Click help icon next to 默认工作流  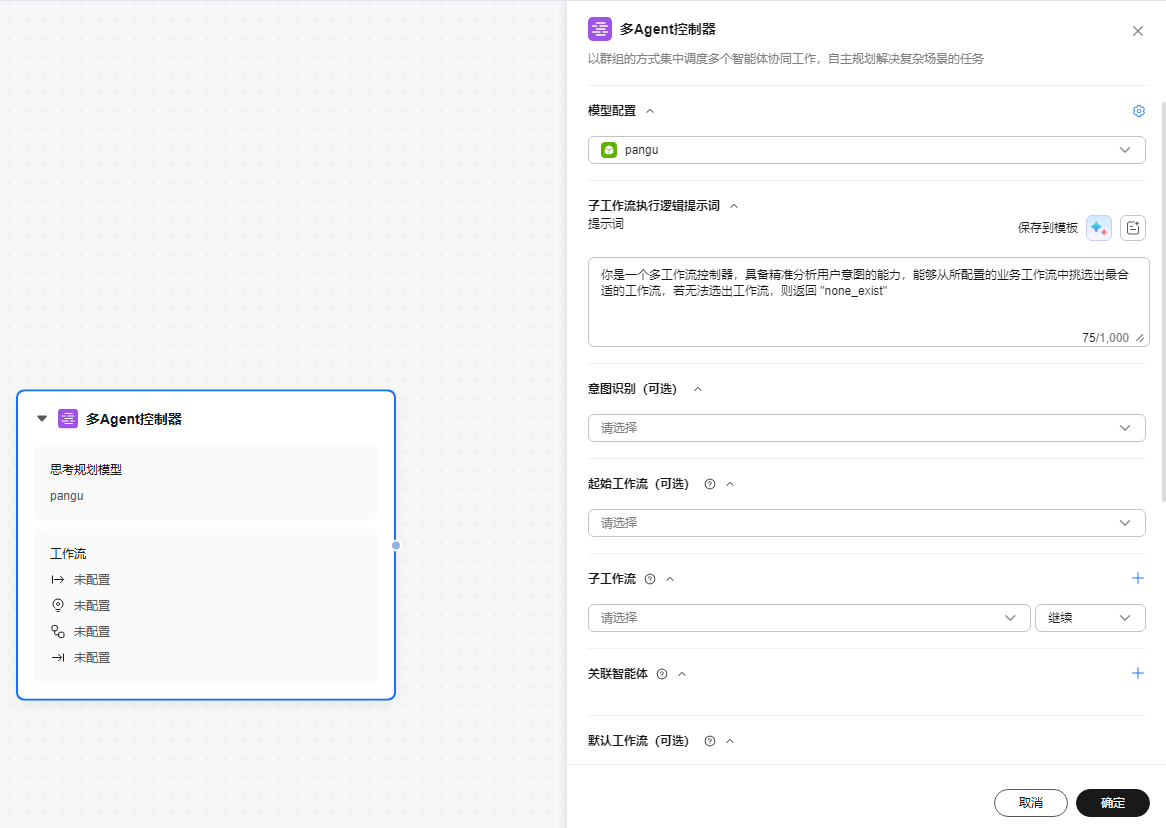tap(710, 741)
